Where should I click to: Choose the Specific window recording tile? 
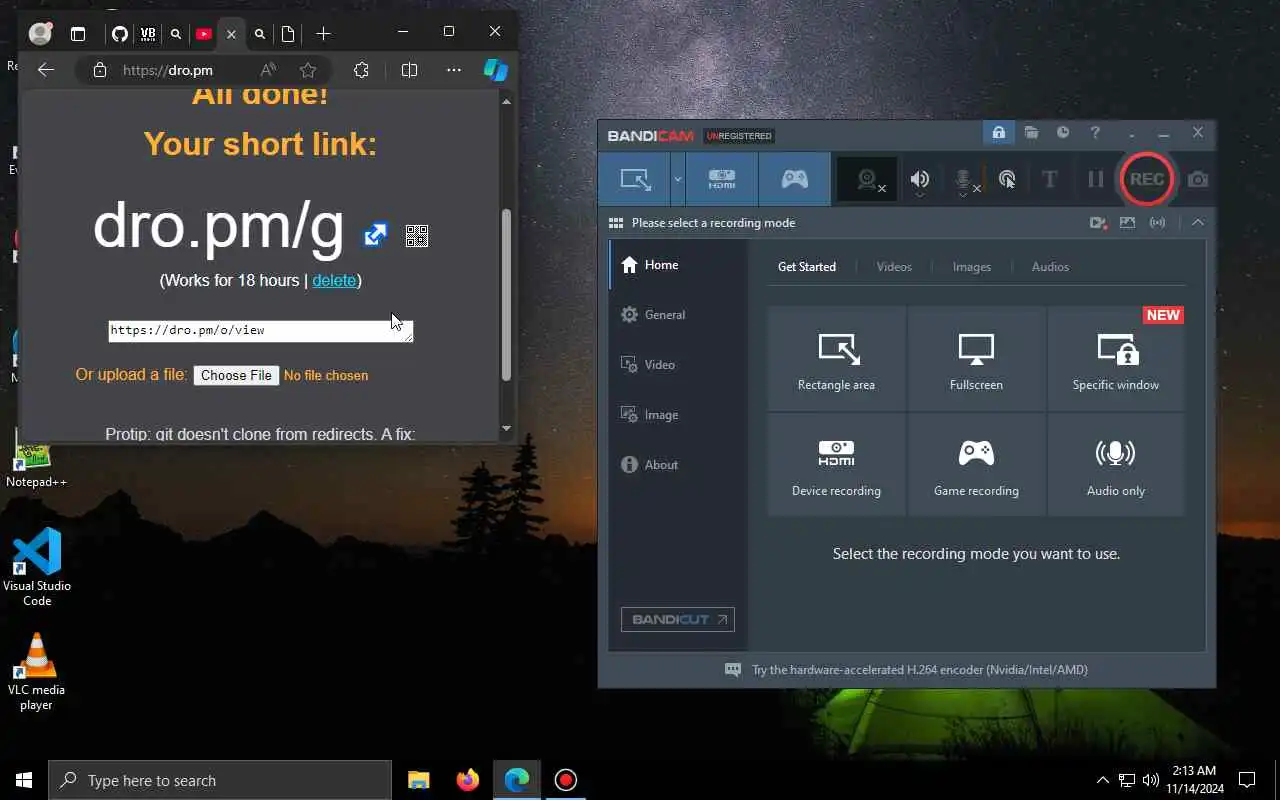(x=1116, y=359)
